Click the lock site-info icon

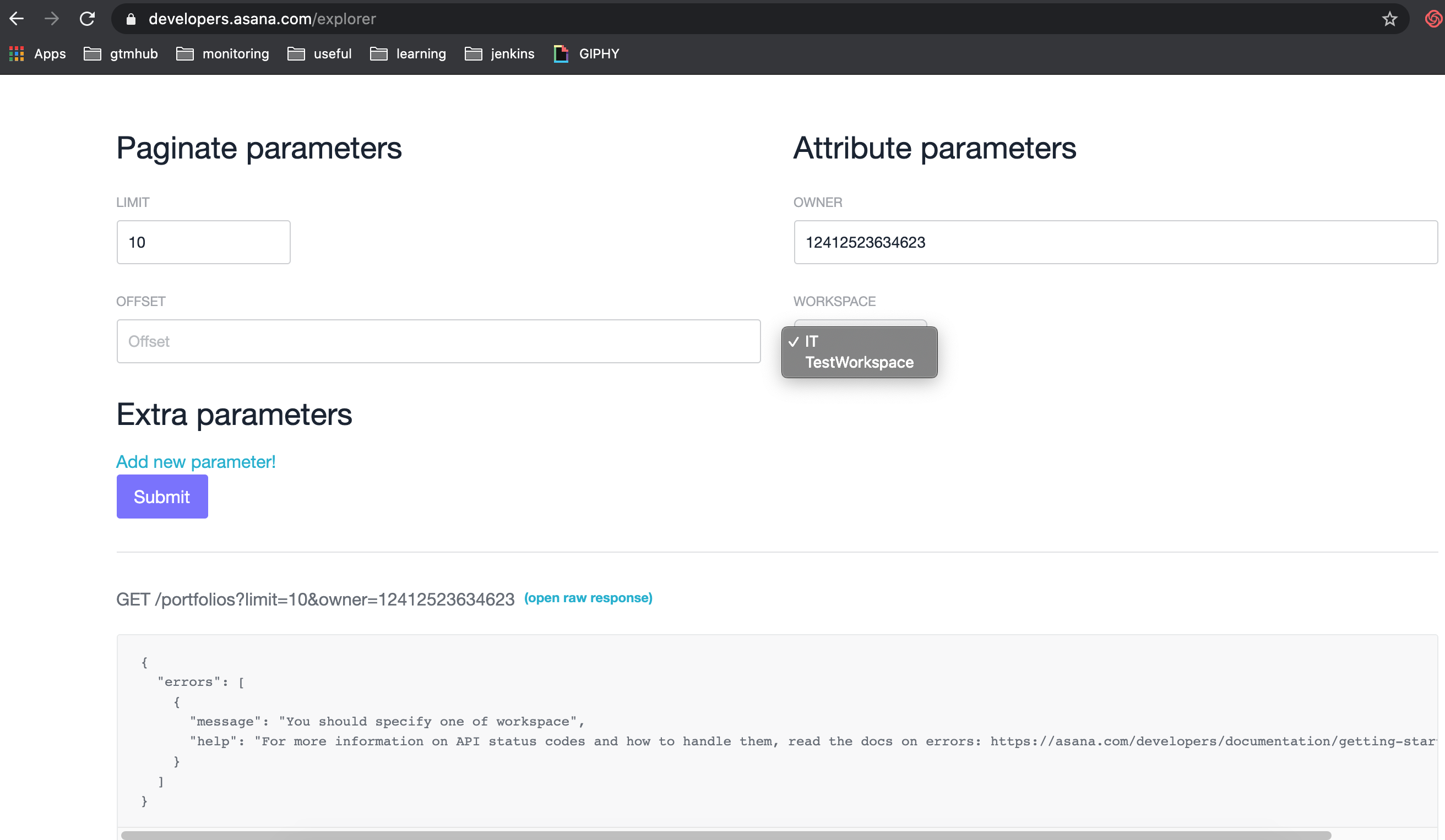(x=131, y=19)
